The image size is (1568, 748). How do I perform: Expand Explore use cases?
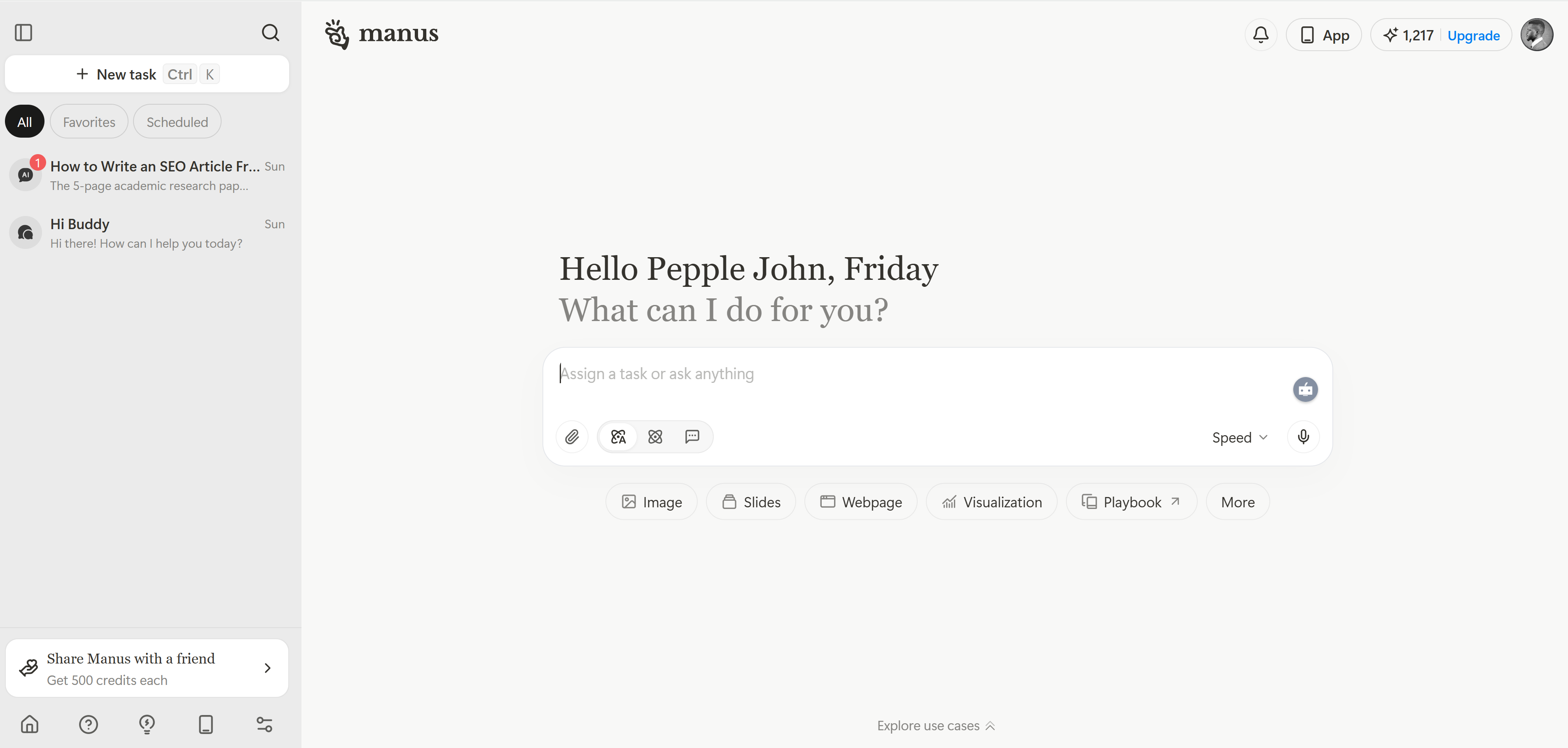pos(935,726)
